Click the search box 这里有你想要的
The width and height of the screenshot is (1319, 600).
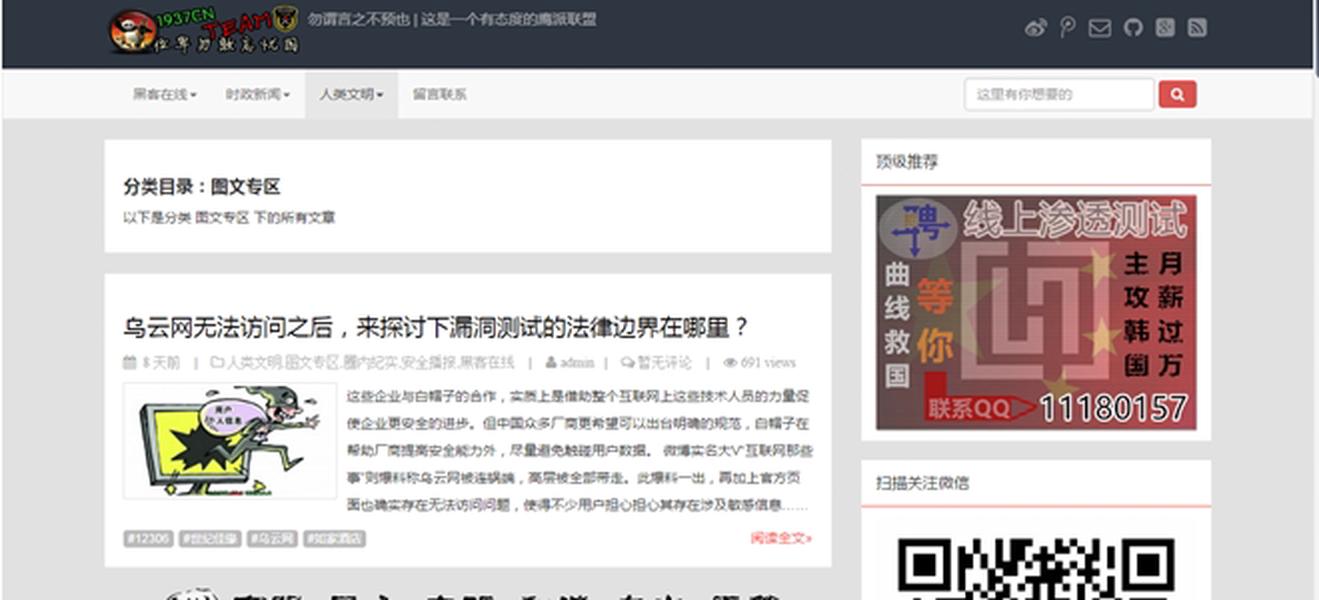pos(1058,95)
